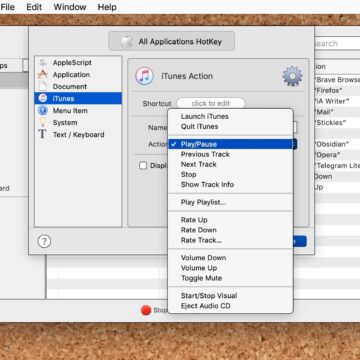This screenshot has width=360, height=360.
Task: Choose Rate Track... option
Action: (x=230, y=240)
